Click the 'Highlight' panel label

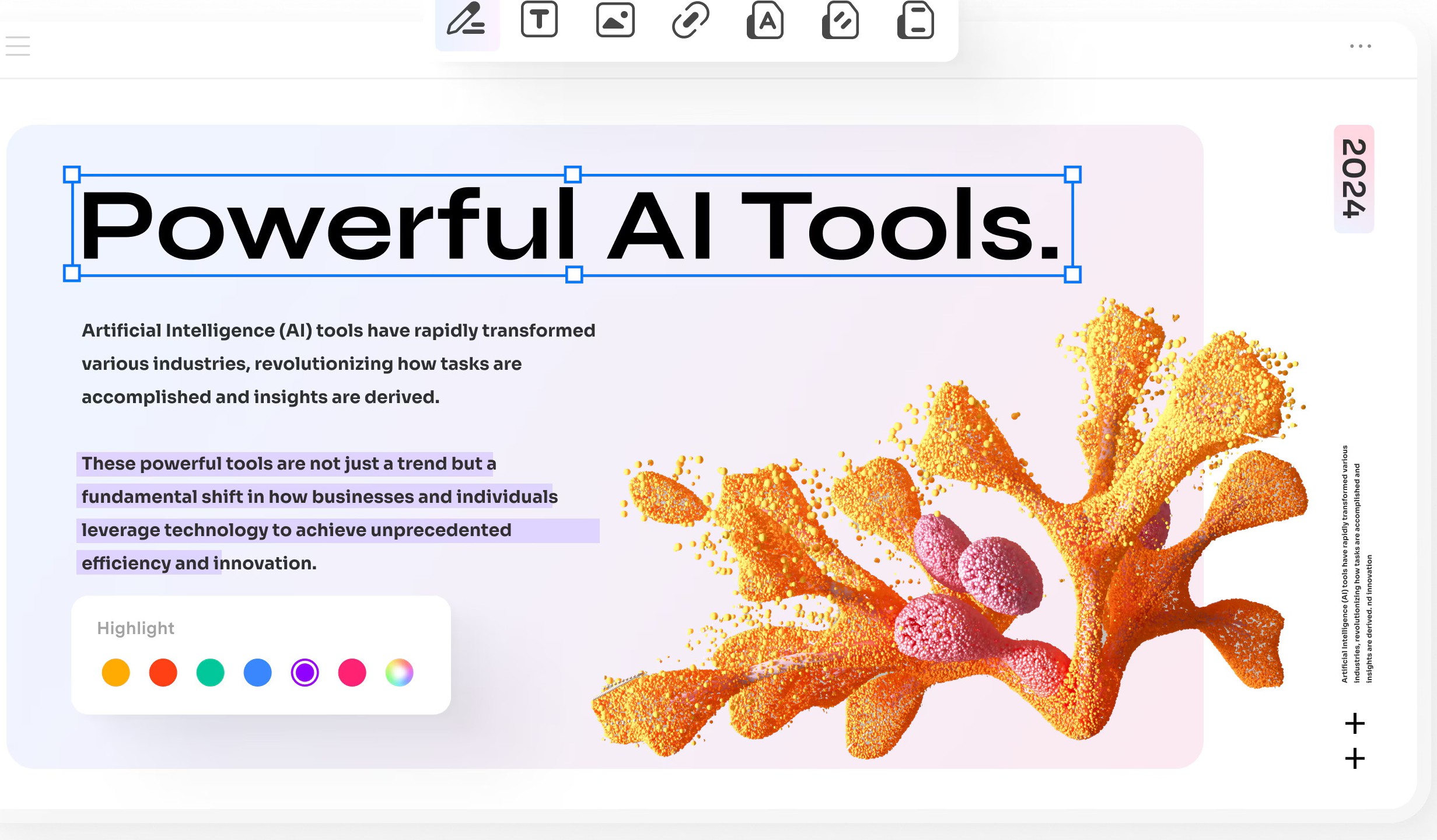(x=135, y=628)
